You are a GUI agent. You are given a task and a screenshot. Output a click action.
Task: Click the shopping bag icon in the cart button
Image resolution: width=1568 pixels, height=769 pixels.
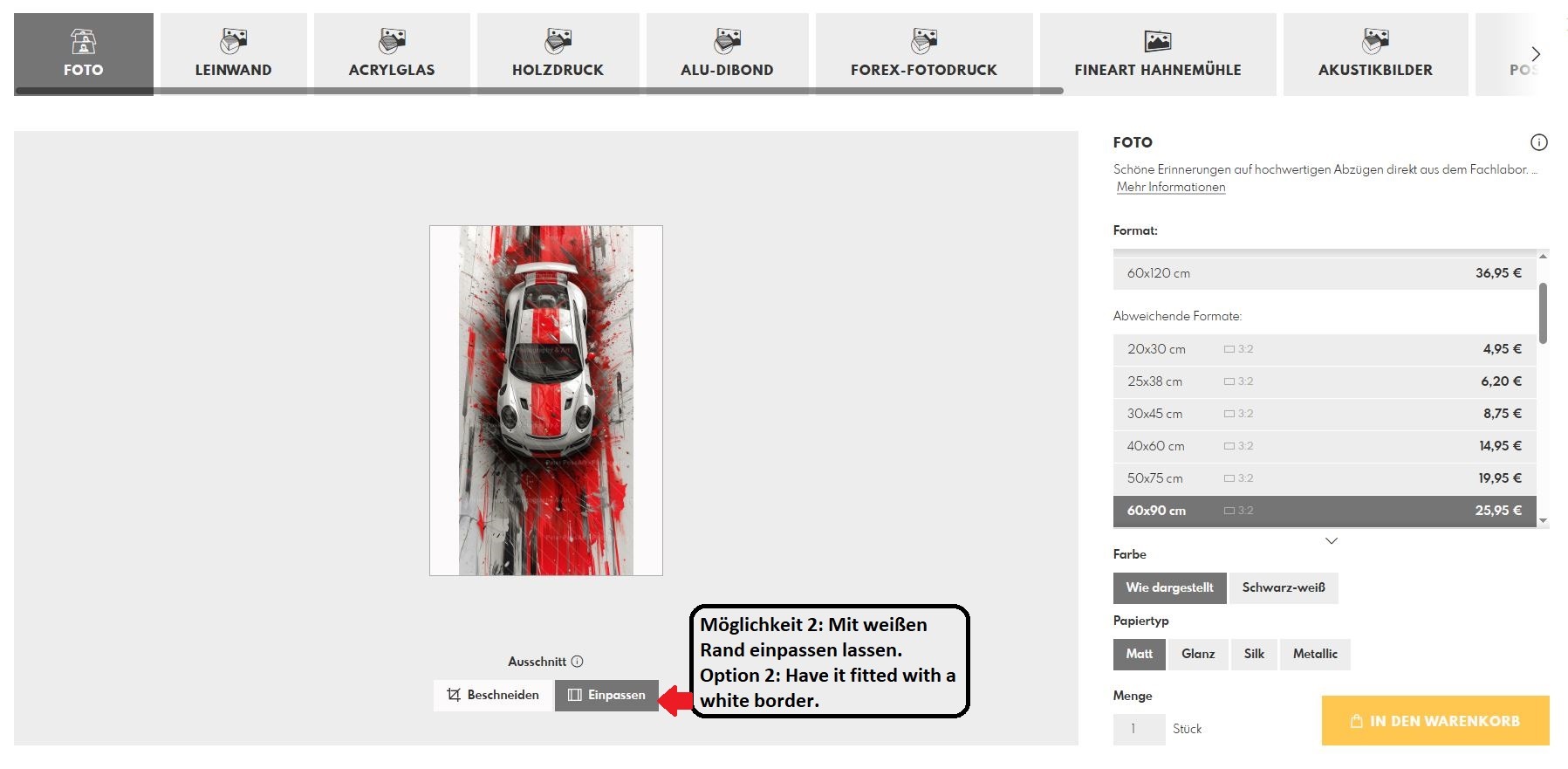[1357, 721]
